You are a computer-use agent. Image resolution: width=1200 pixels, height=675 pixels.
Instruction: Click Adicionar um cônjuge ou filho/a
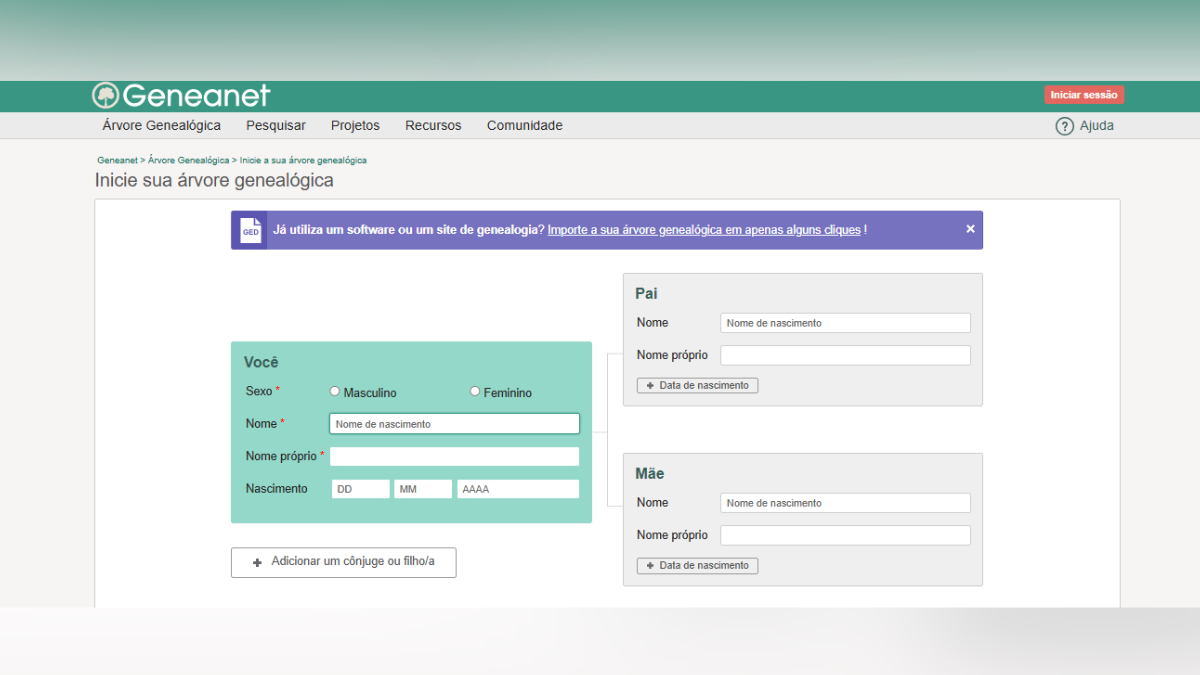(343, 562)
